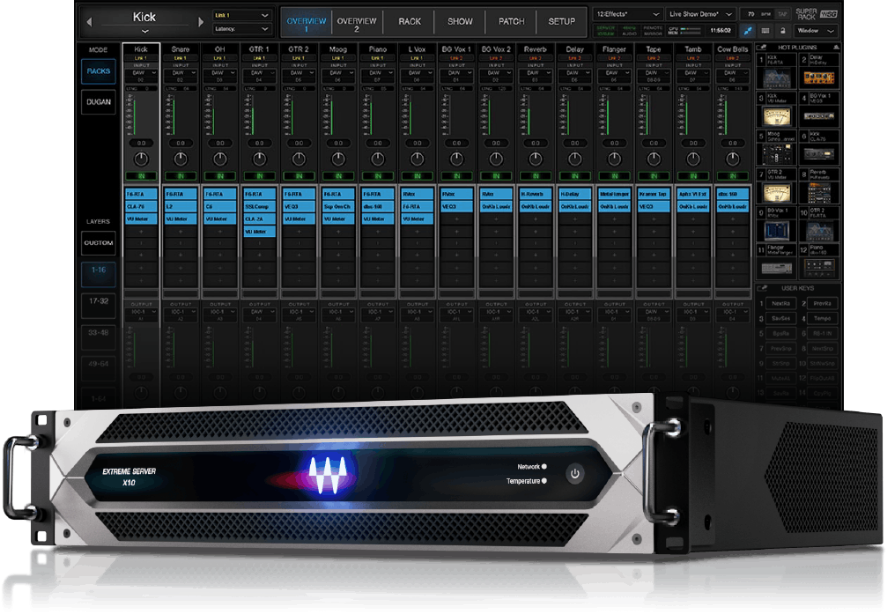Collapse the Hot Plugins panel arrow
Viewport: 894px width, 614px height.
(x=835, y=47)
